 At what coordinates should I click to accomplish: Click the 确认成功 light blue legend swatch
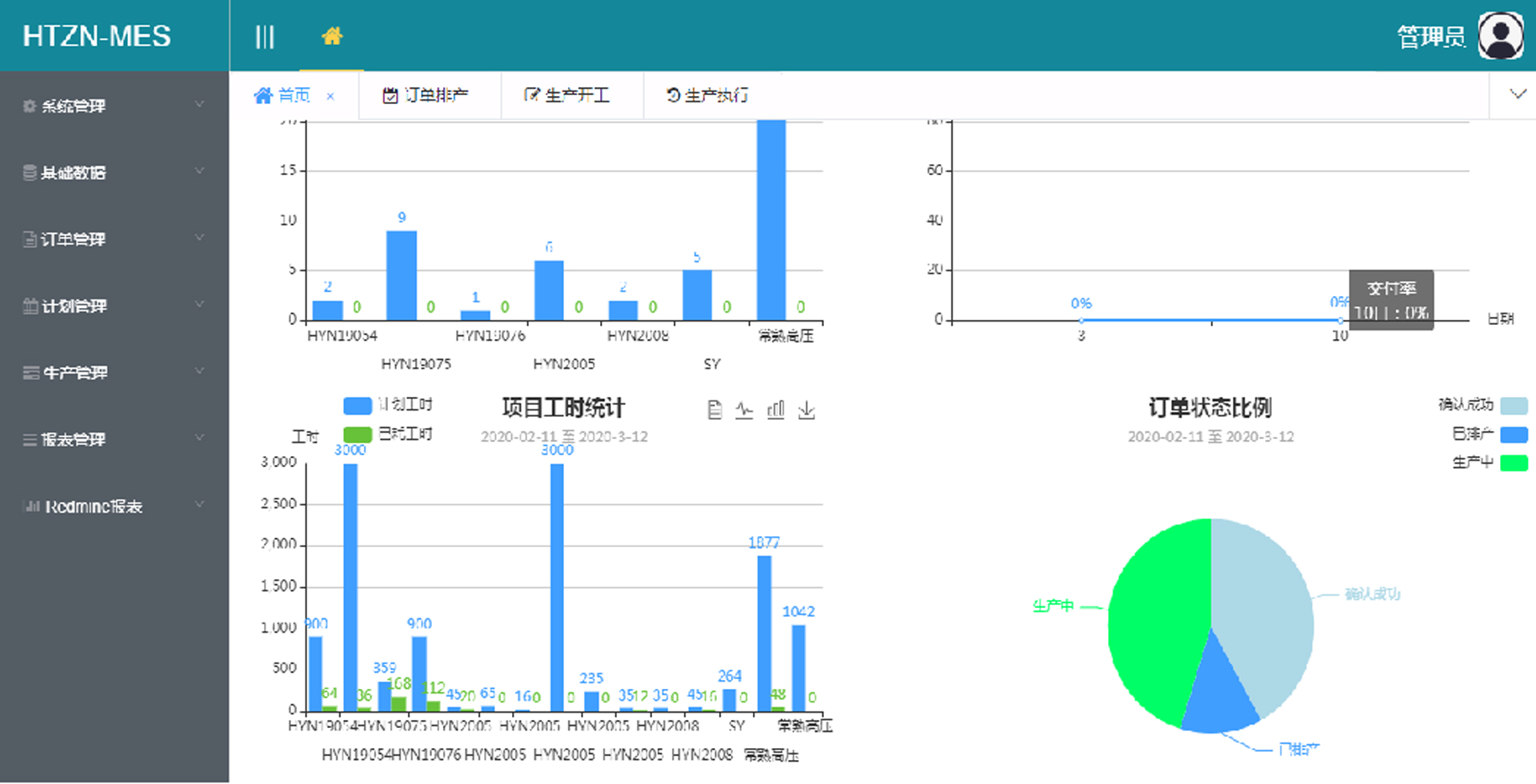tap(1514, 406)
